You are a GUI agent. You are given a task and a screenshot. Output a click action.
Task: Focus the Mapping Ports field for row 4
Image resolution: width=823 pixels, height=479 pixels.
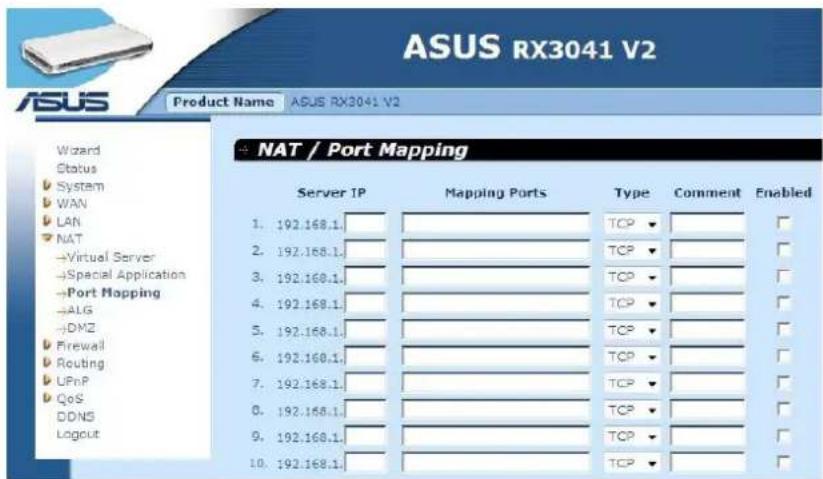point(496,304)
